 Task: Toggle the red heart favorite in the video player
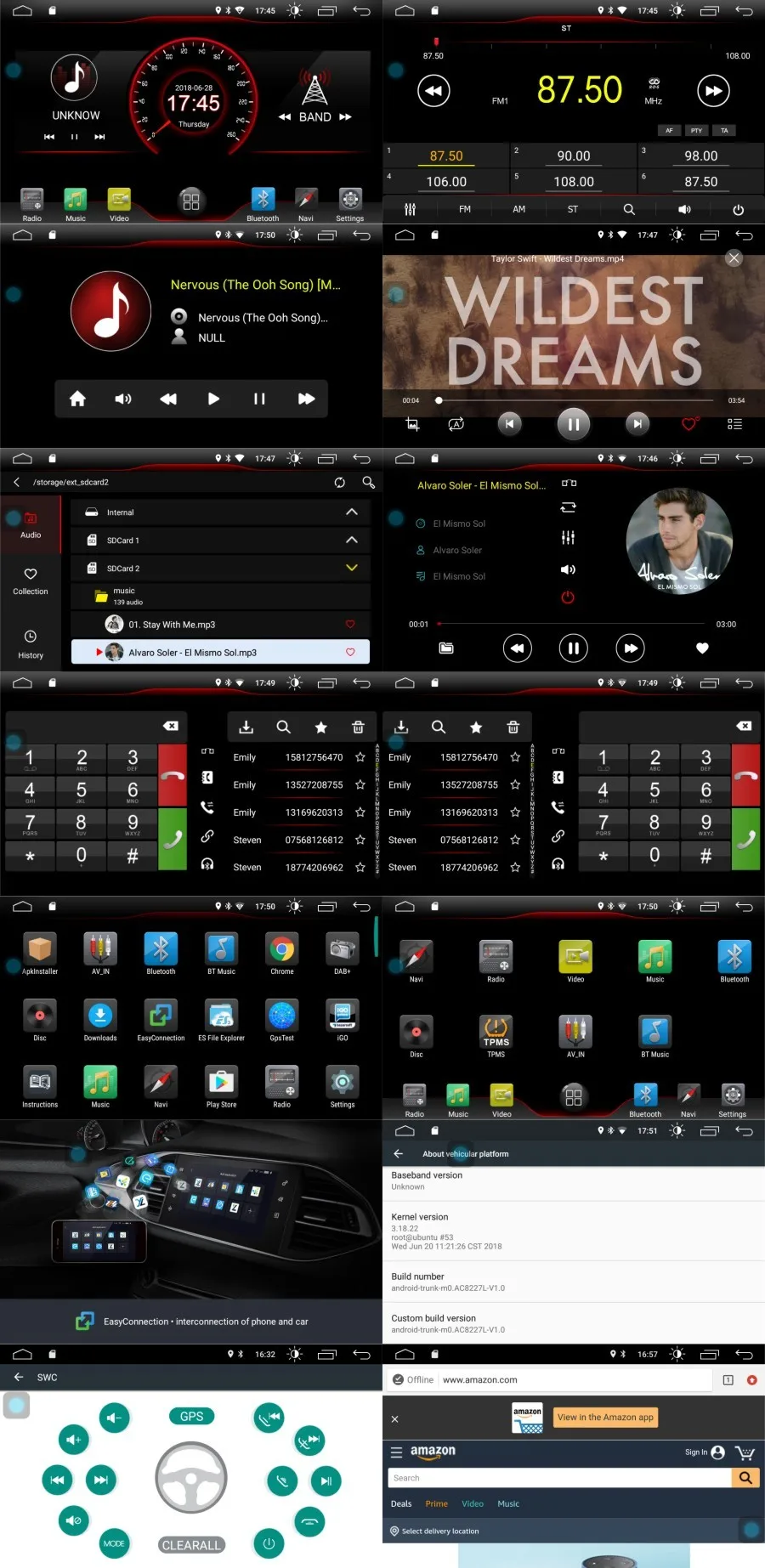click(689, 423)
